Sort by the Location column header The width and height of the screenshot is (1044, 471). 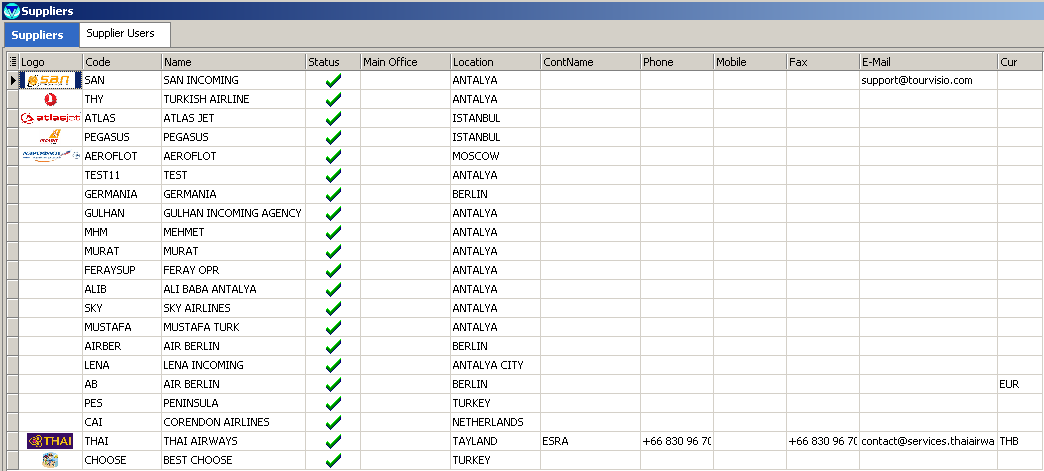tap(494, 62)
